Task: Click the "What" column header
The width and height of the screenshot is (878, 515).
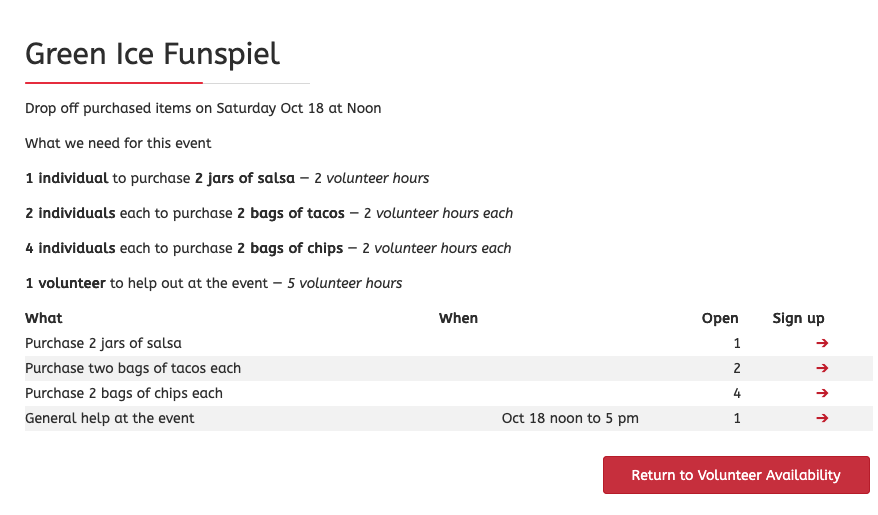Action: (x=44, y=318)
